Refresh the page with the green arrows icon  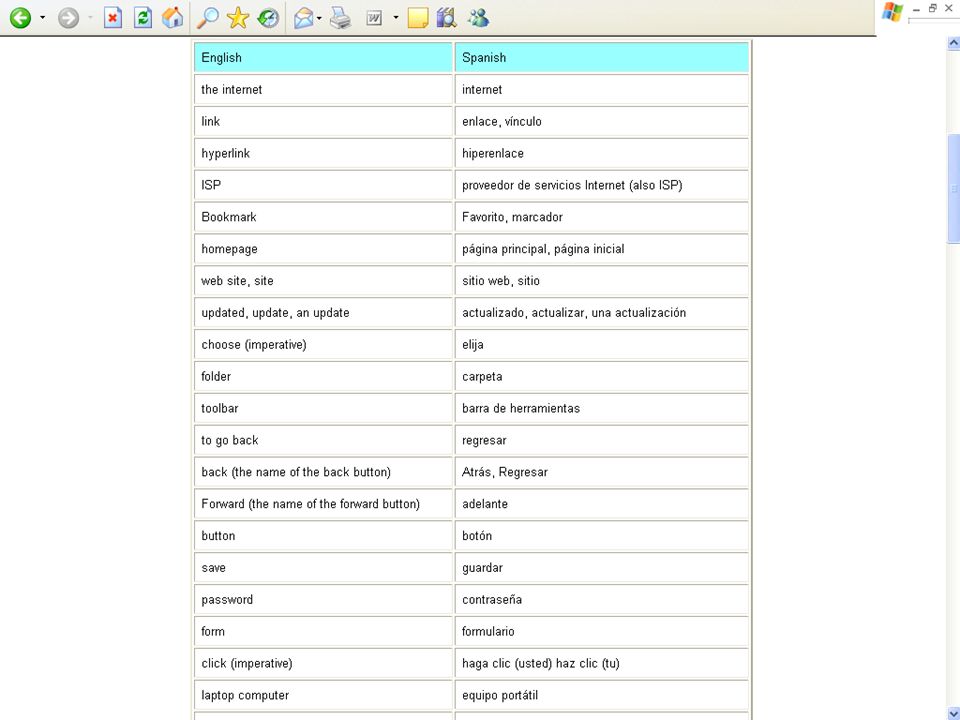[143, 18]
